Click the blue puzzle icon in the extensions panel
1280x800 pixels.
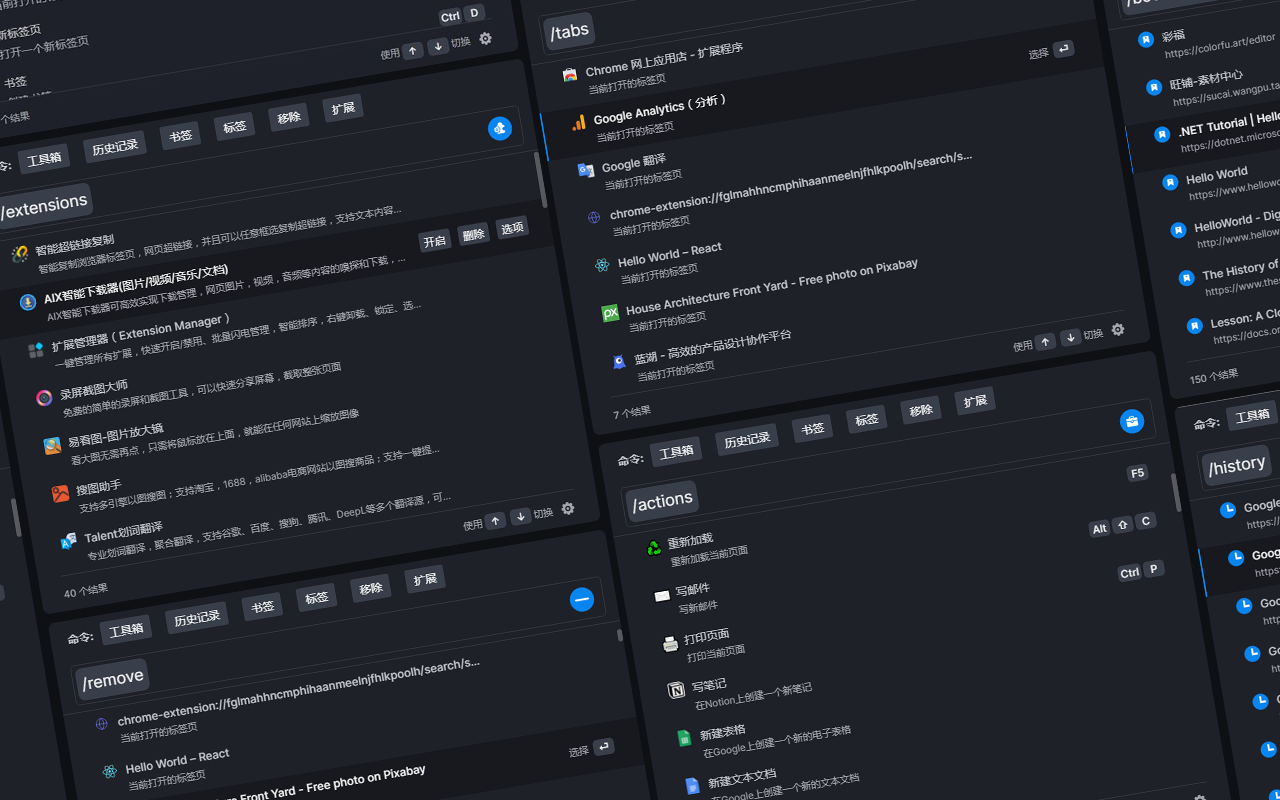[500, 128]
